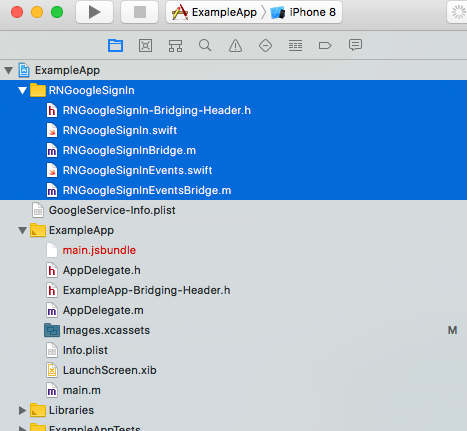This screenshot has width=467, height=431.
Task: Stop the running build
Action: coord(139,12)
